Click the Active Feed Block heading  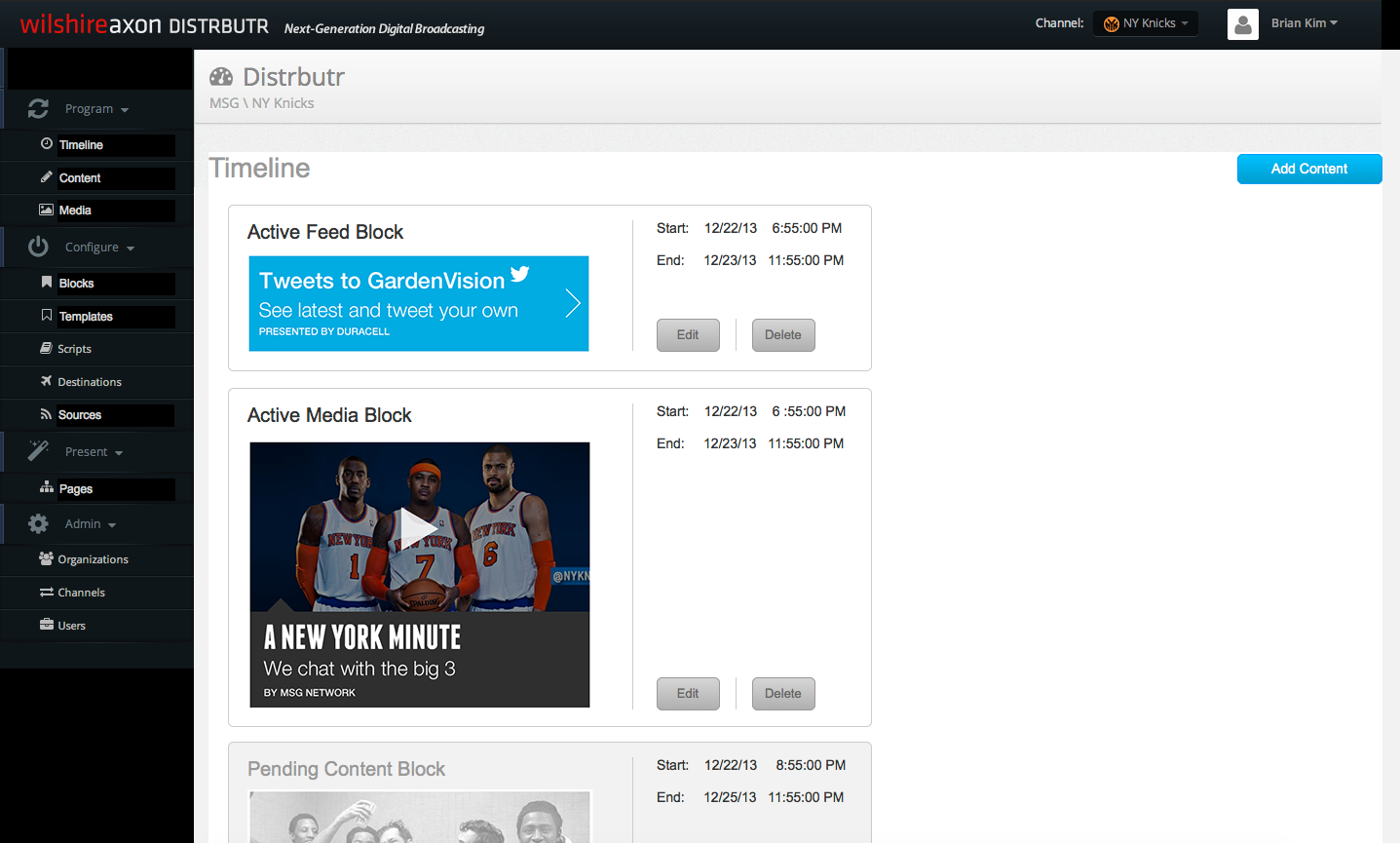[x=325, y=232]
